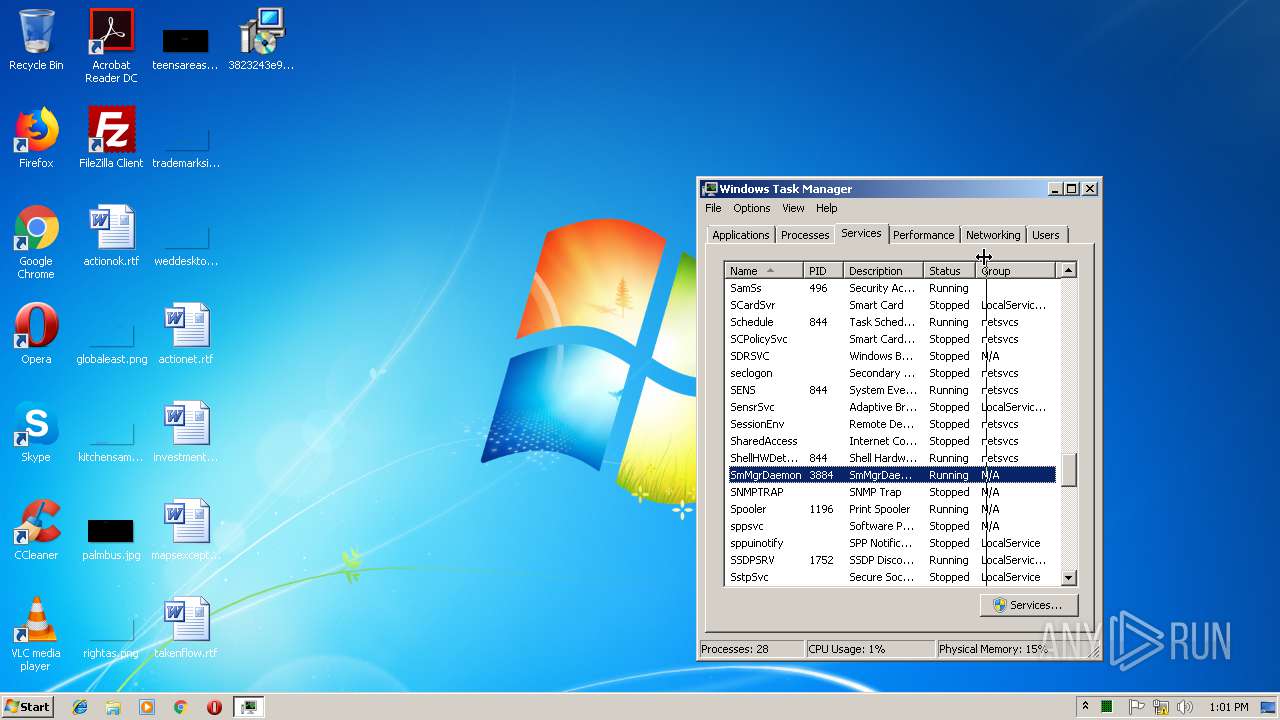
Task: Select the investment document icon
Action: point(186,432)
